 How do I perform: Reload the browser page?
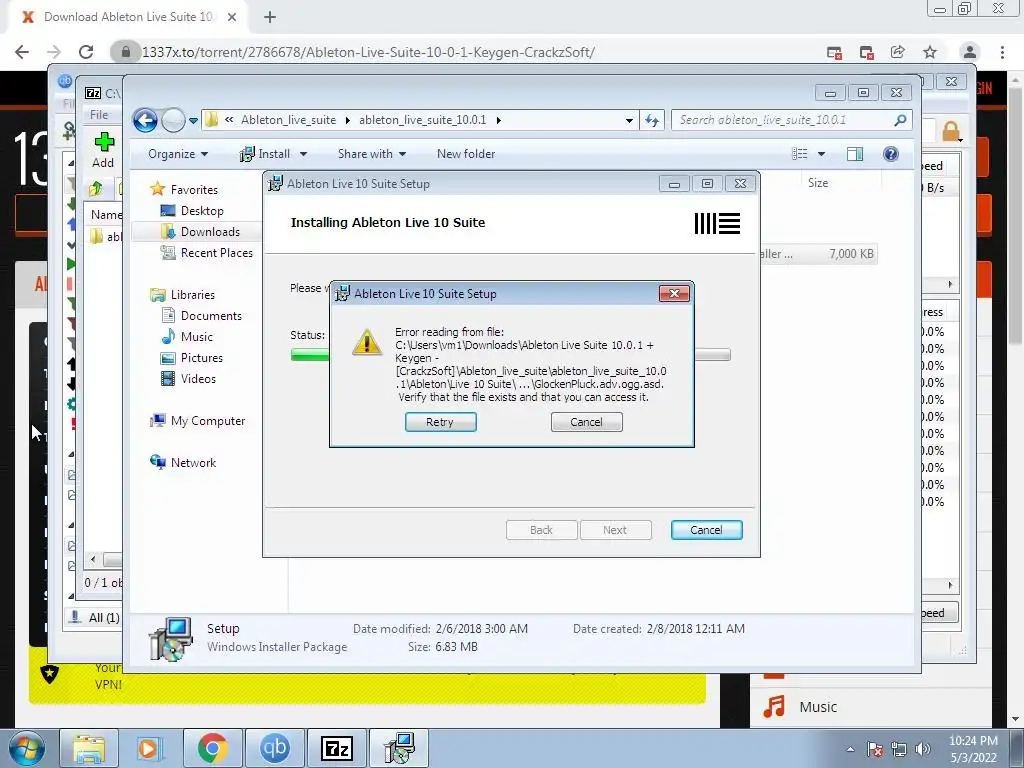86,52
